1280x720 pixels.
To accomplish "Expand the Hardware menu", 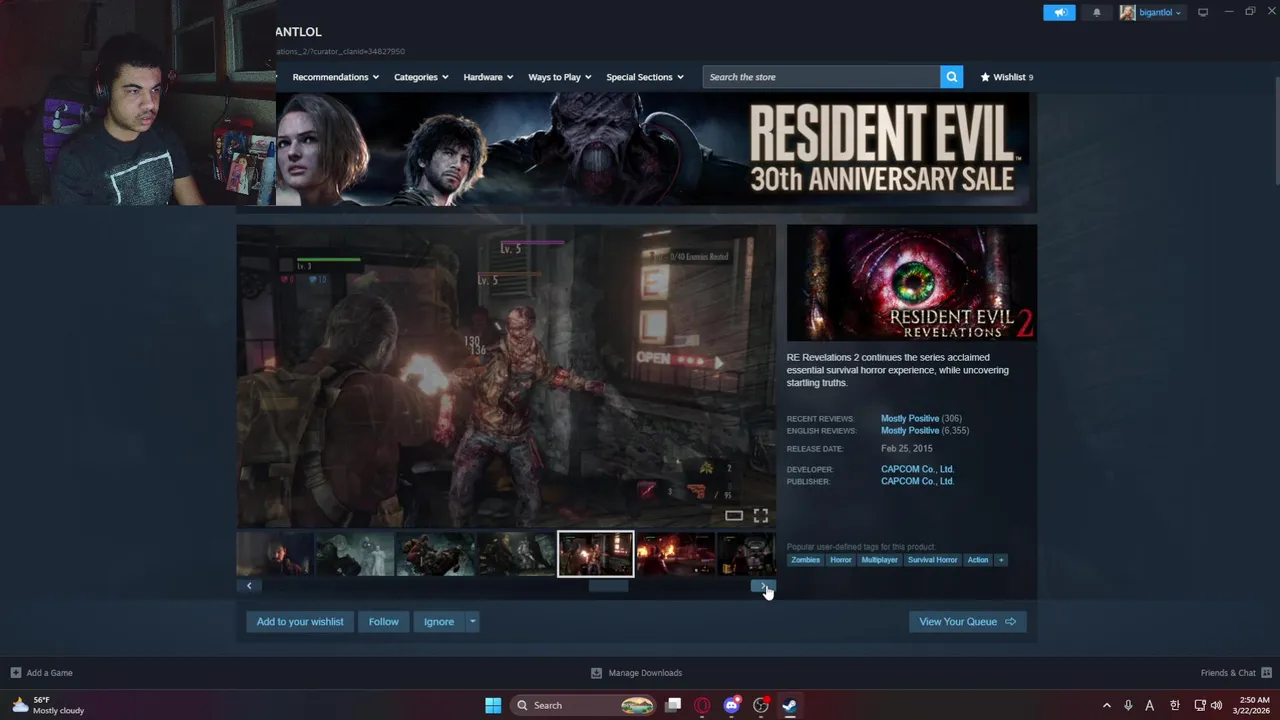I will click(x=488, y=77).
